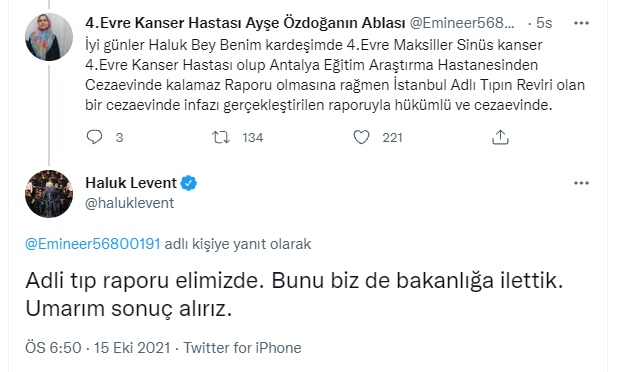Viewport: 628px width, 372px height.
Task: Retweet the Ayşe Özdoğan tweet
Action: pyautogui.click(x=221, y=137)
